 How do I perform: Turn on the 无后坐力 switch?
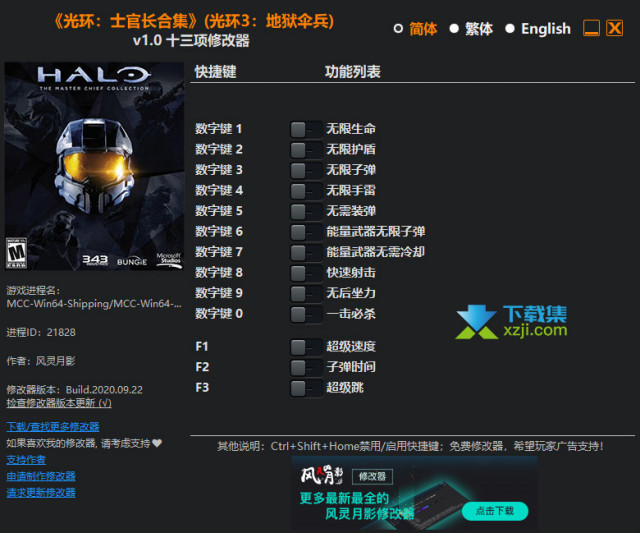(306, 293)
